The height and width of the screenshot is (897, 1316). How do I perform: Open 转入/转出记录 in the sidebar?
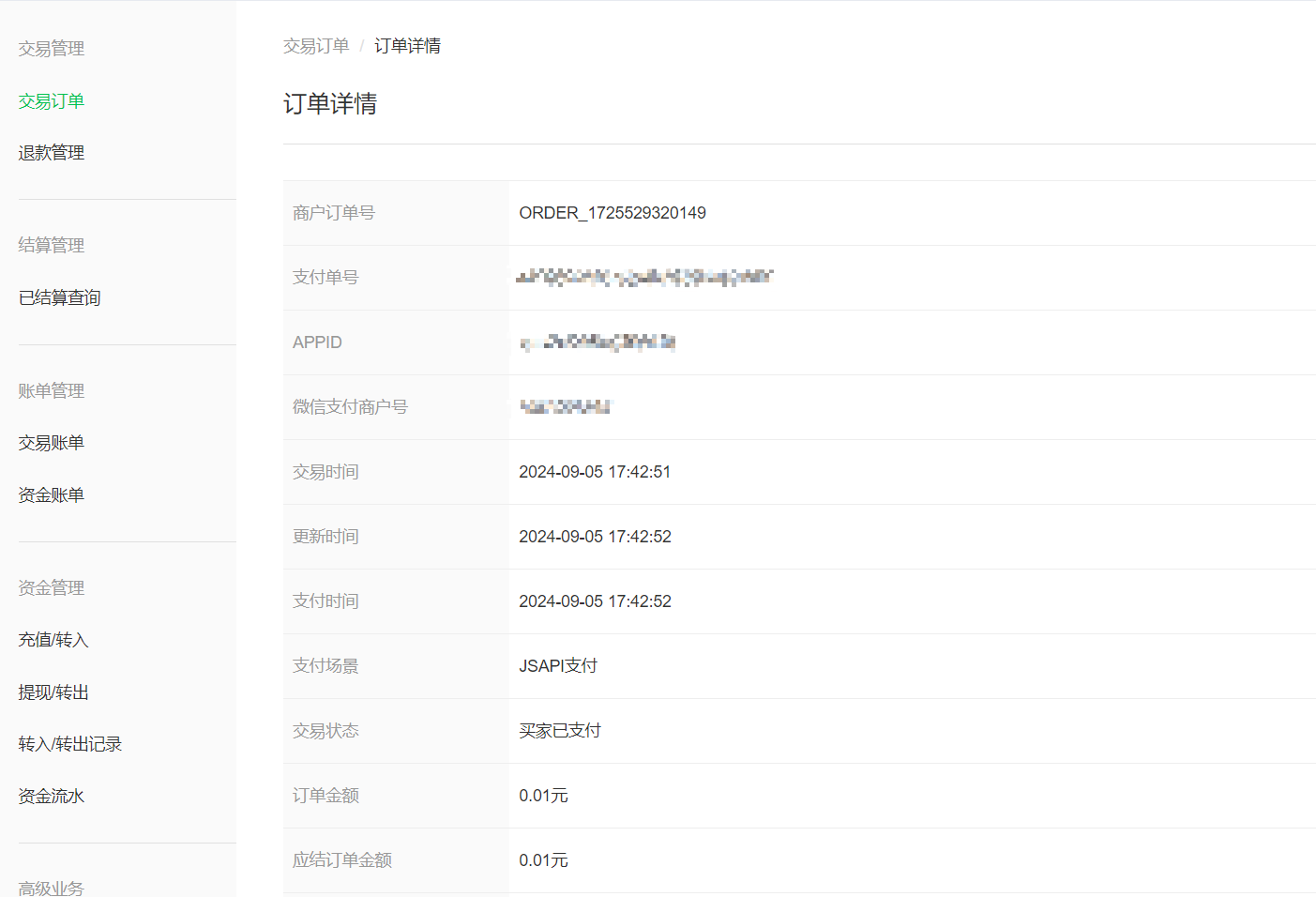click(70, 744)
